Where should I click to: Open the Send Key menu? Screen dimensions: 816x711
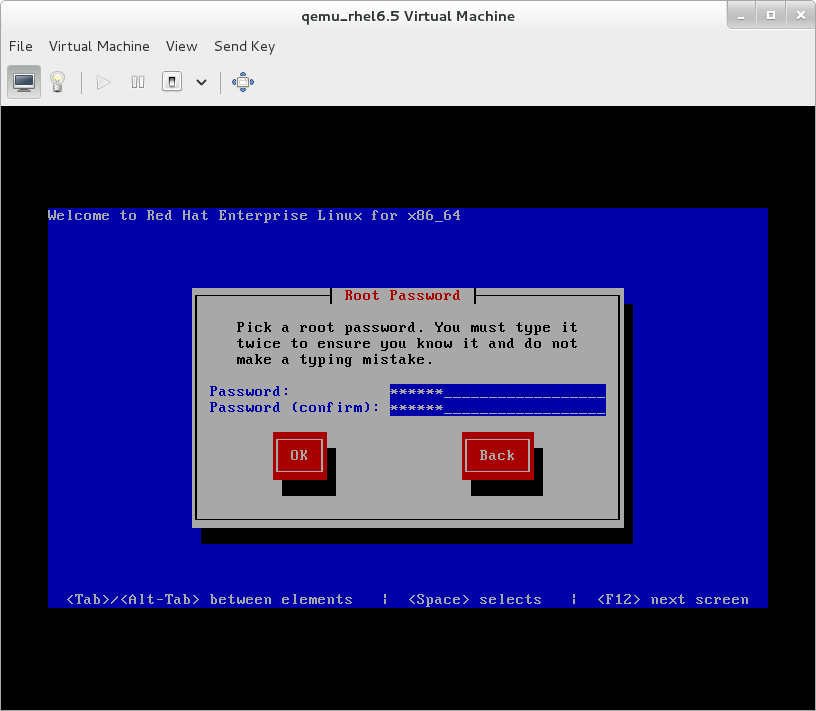[x=245, y=46]
